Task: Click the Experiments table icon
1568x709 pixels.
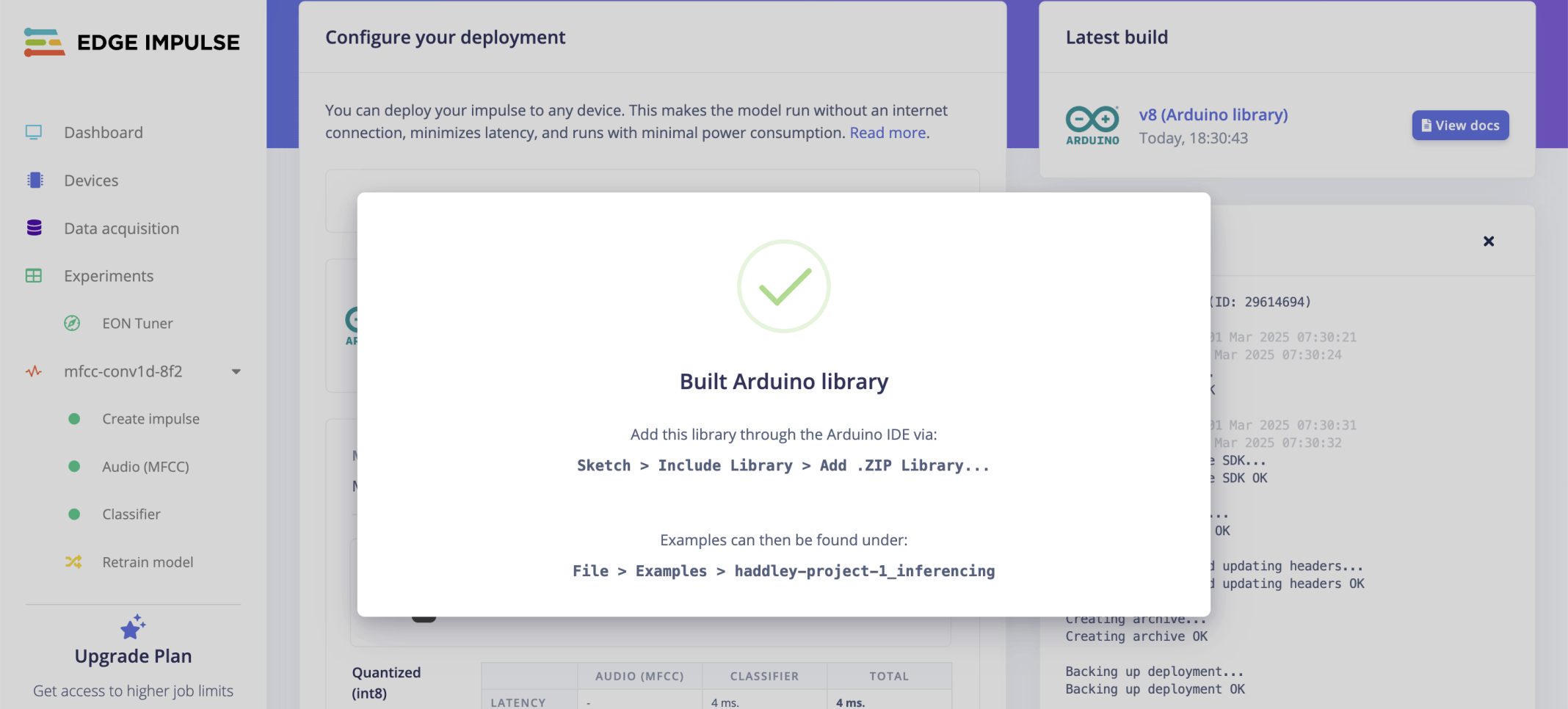Action: (x=34, y=276)
